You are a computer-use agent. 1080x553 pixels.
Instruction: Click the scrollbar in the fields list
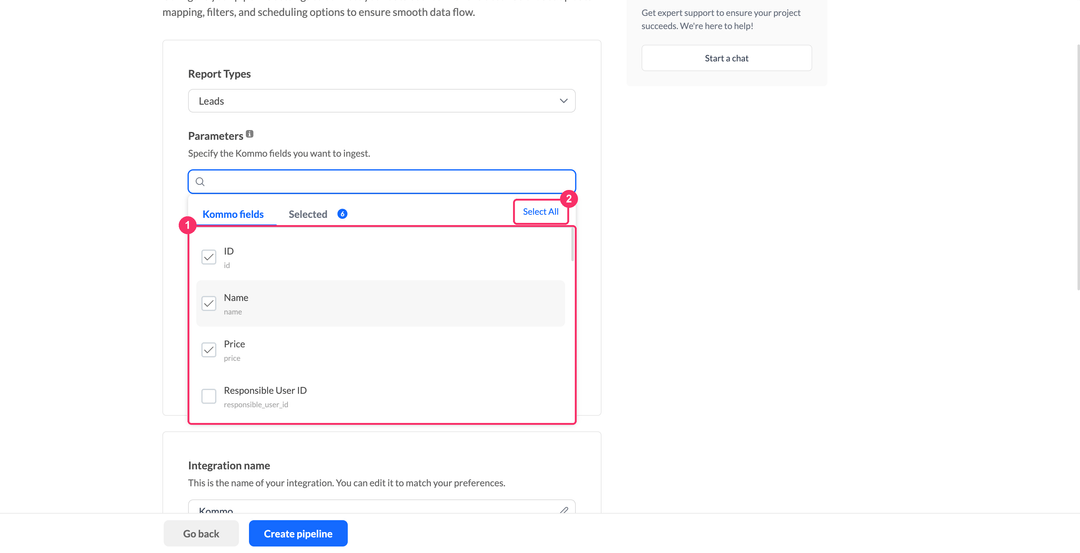click(572, 245)
